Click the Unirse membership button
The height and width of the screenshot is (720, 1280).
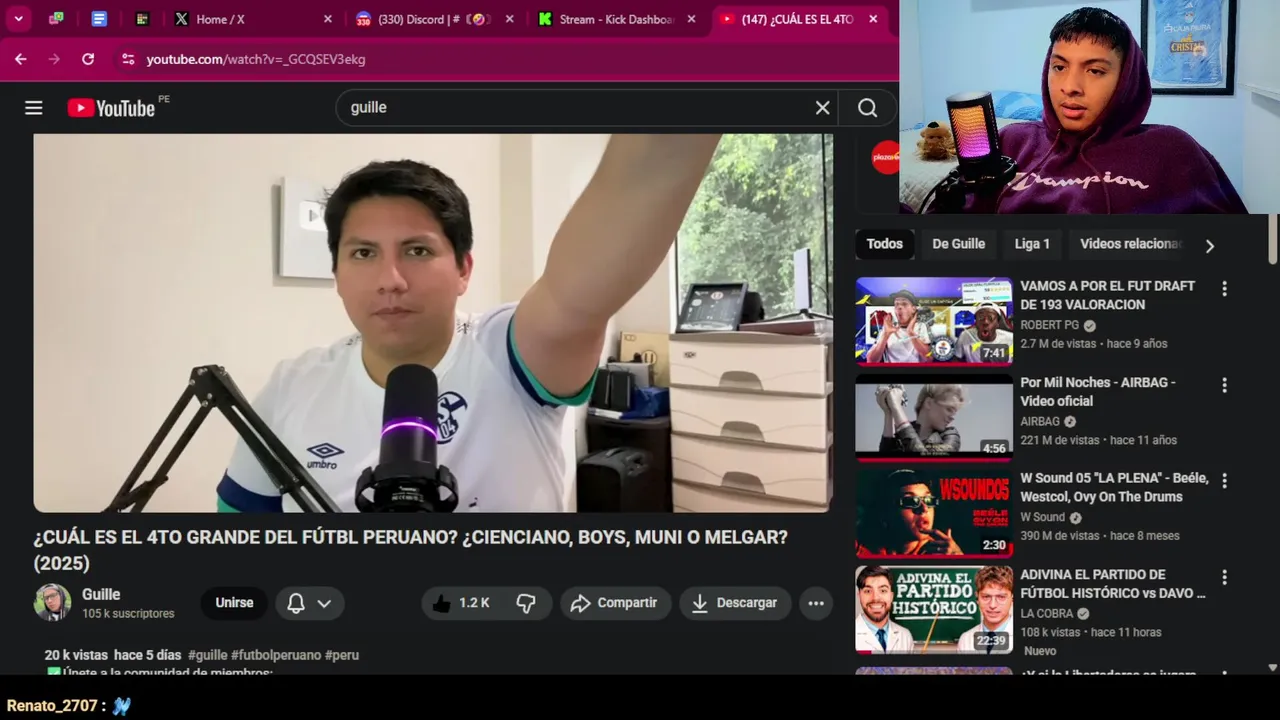click(x=234, y=603)
